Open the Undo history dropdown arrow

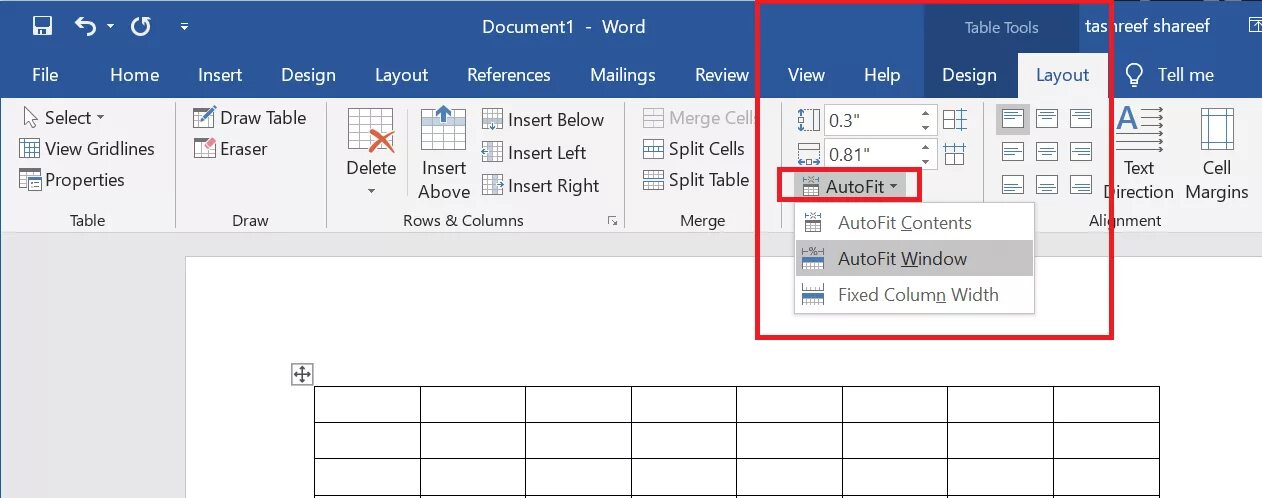pyautogui.click(x=110, y=27)
